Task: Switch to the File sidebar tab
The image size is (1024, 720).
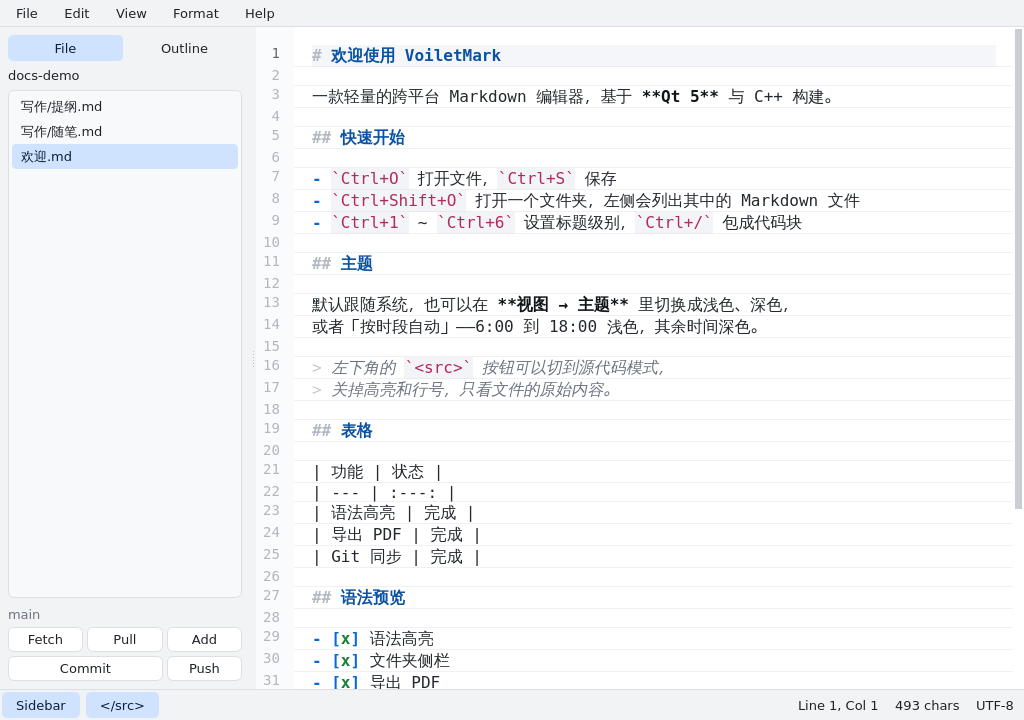Action: tap(65, 48)
